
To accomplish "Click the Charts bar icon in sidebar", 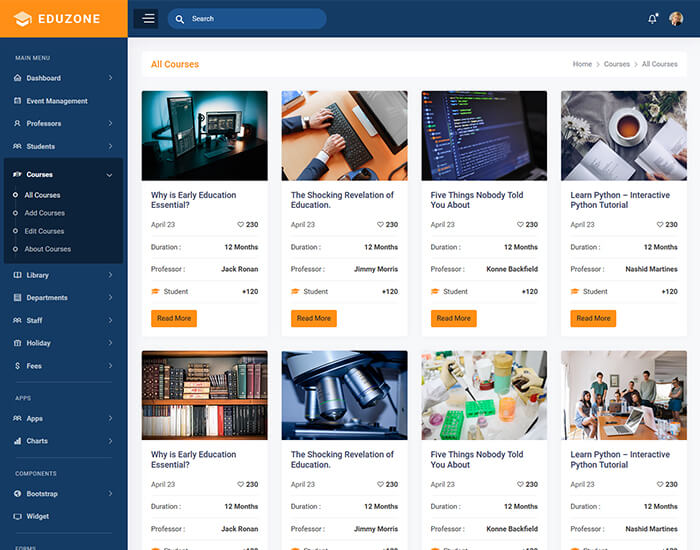I will click(18, 441).
